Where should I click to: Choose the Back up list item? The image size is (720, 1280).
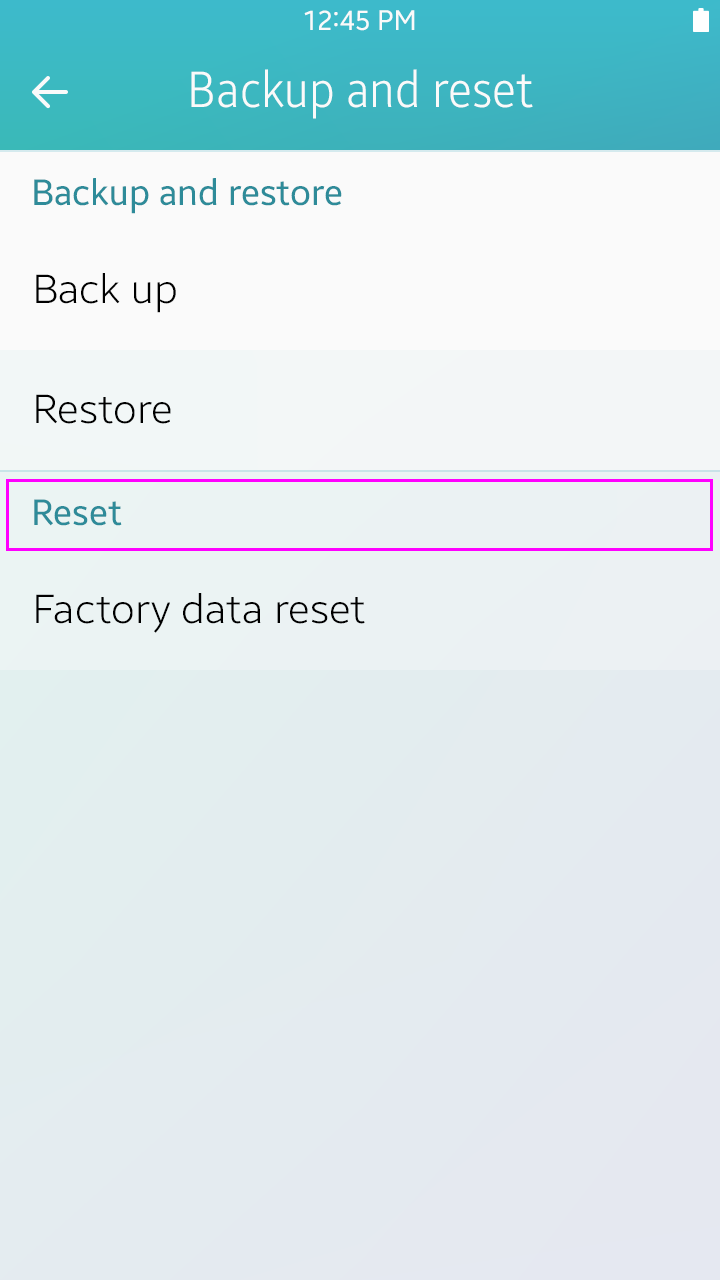(360, 290)
